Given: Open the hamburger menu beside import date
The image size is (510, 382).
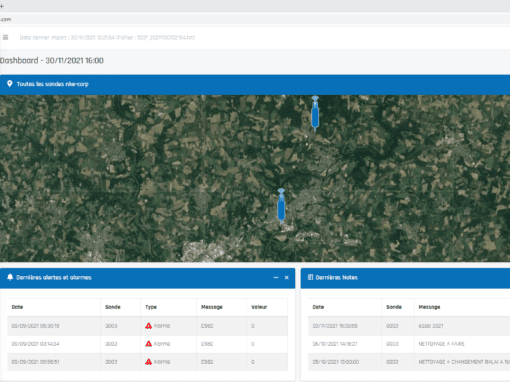Looking at the screenshot, I should click(x=5, y=37).
